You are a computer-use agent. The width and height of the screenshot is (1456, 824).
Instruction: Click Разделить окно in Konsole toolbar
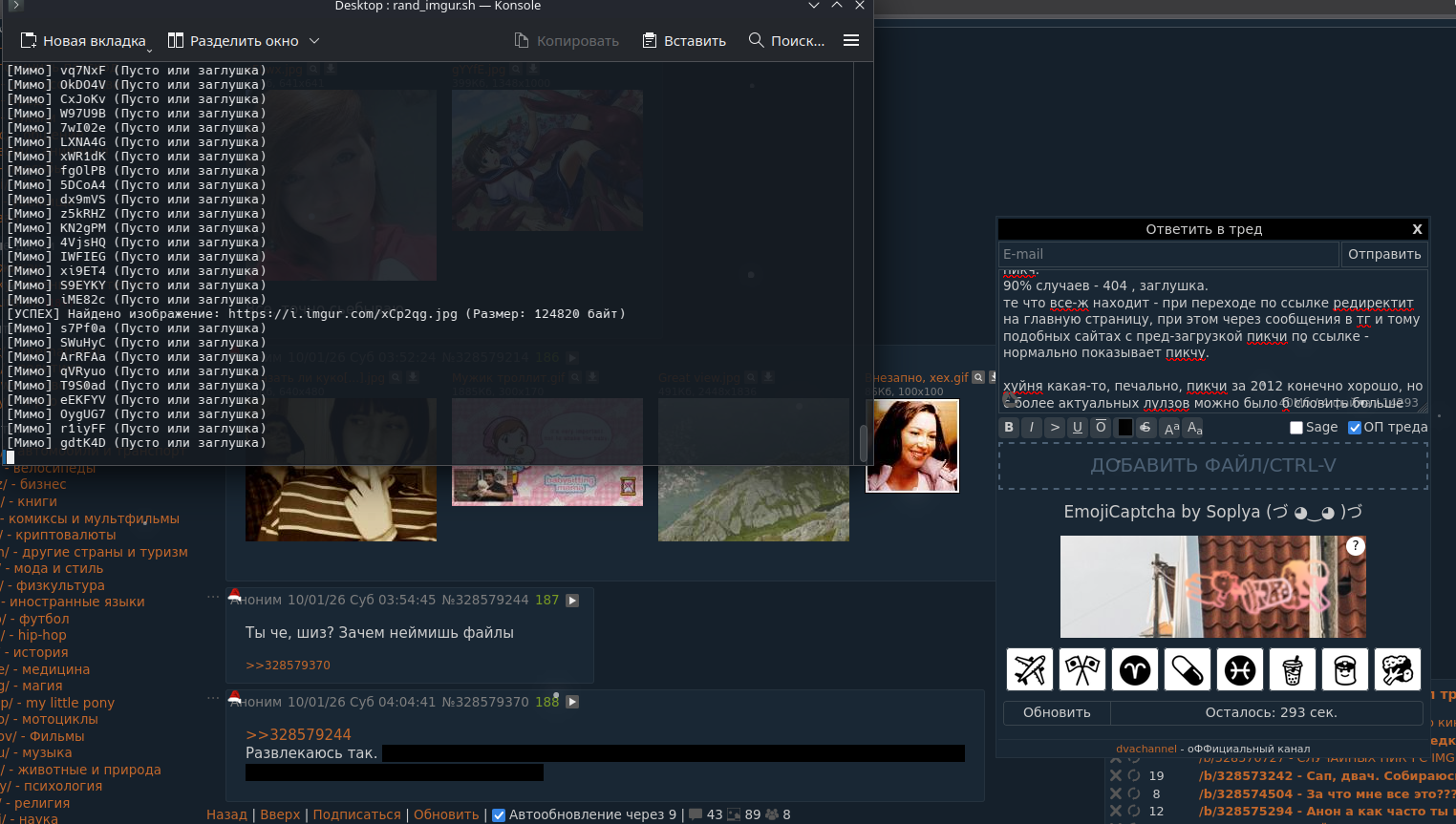pyautogui.click(x=234, y=41)
